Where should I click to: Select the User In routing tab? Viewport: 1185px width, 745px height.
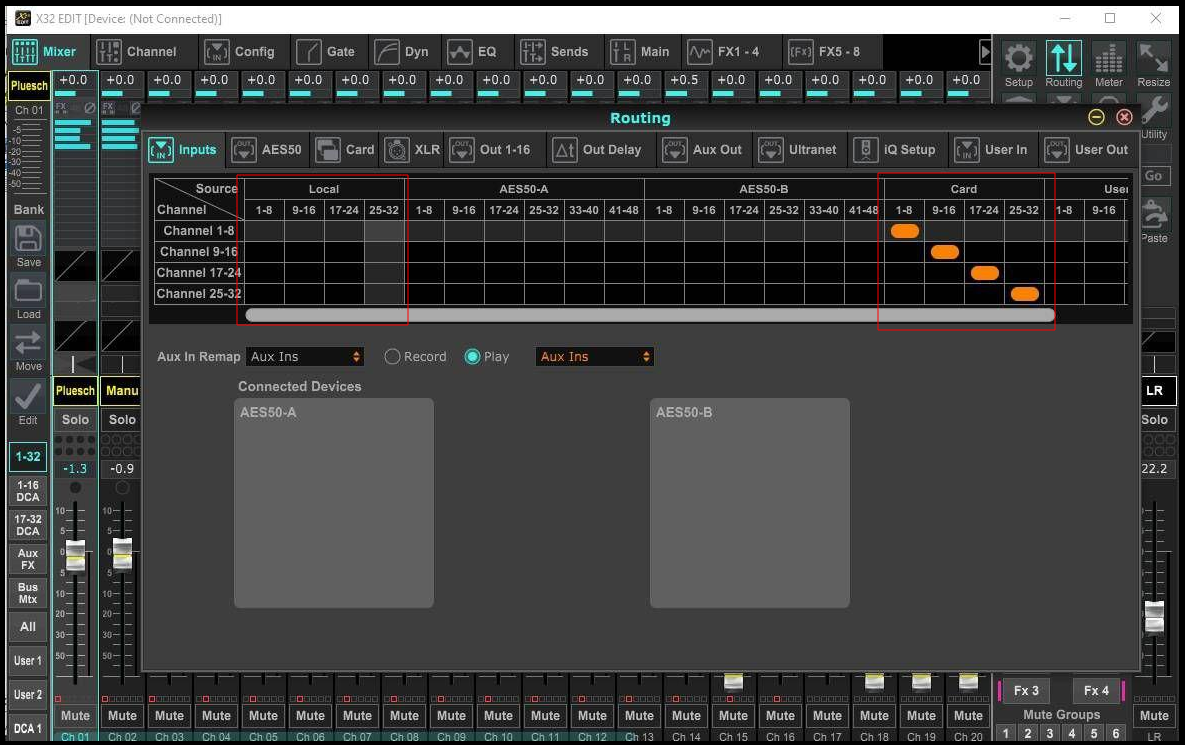[x=992, y=150]
